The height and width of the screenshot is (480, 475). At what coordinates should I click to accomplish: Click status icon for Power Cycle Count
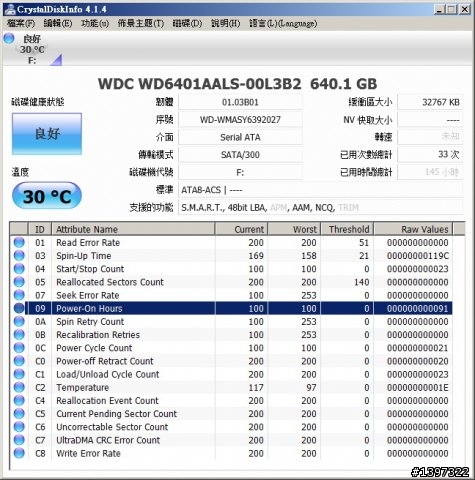pos(19,348)
